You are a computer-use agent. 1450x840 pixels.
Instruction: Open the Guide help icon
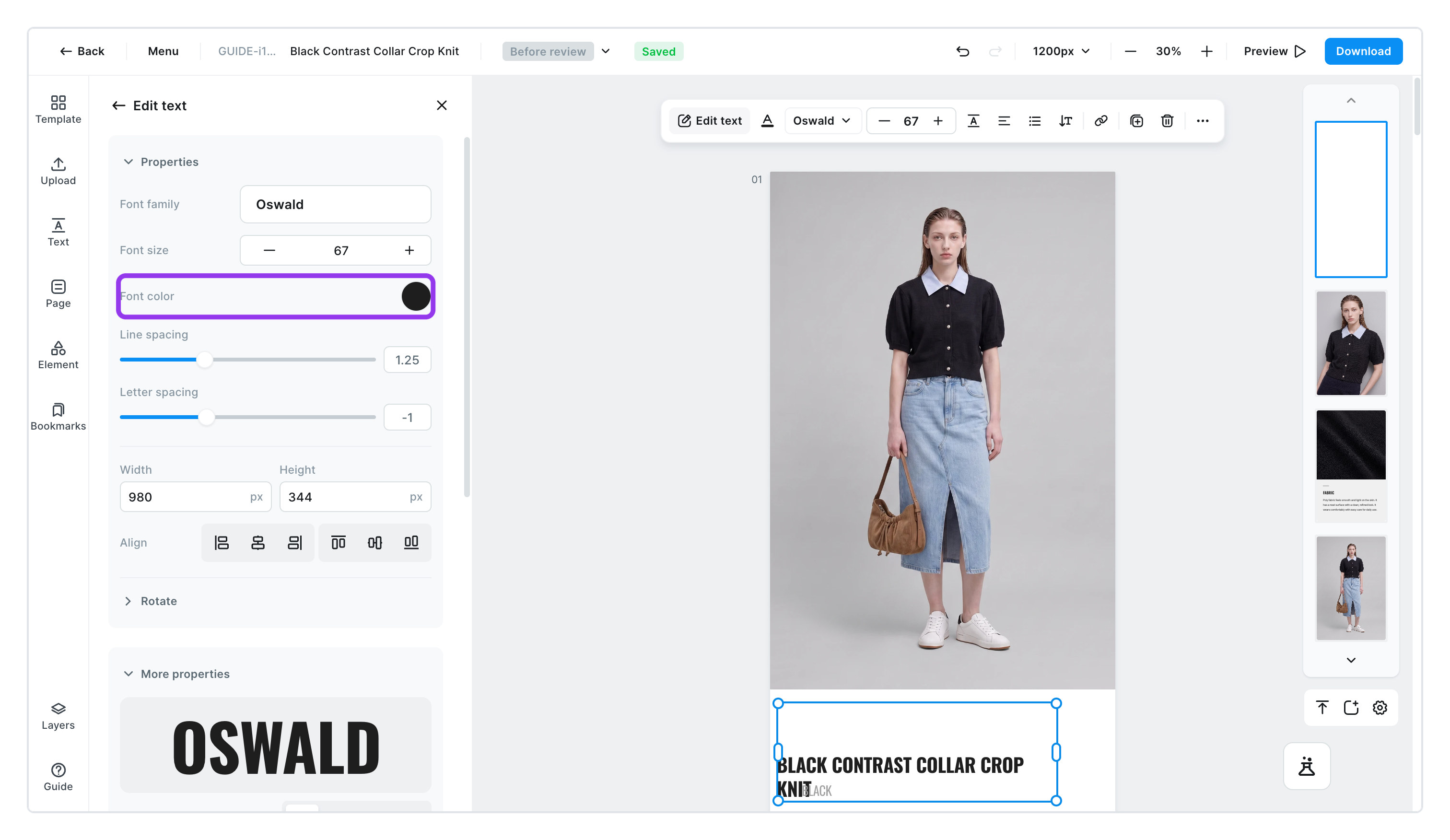(x=58, y=778)
